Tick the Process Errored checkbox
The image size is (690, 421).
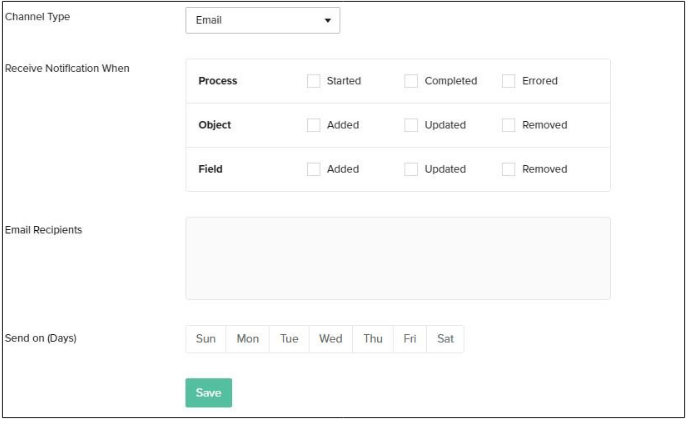pyautogui.click(x=509, y=81)
